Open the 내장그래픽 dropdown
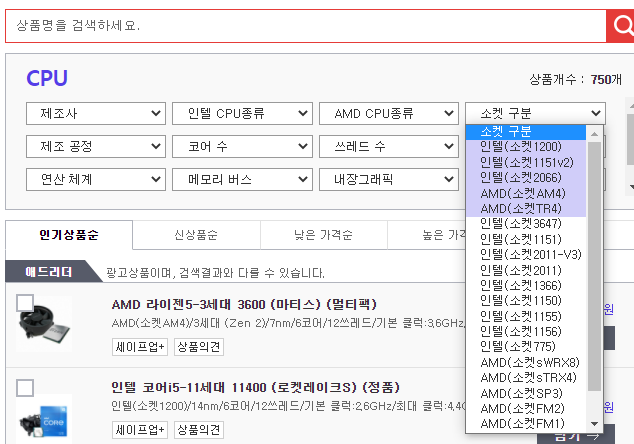 (x=389, y=179)
